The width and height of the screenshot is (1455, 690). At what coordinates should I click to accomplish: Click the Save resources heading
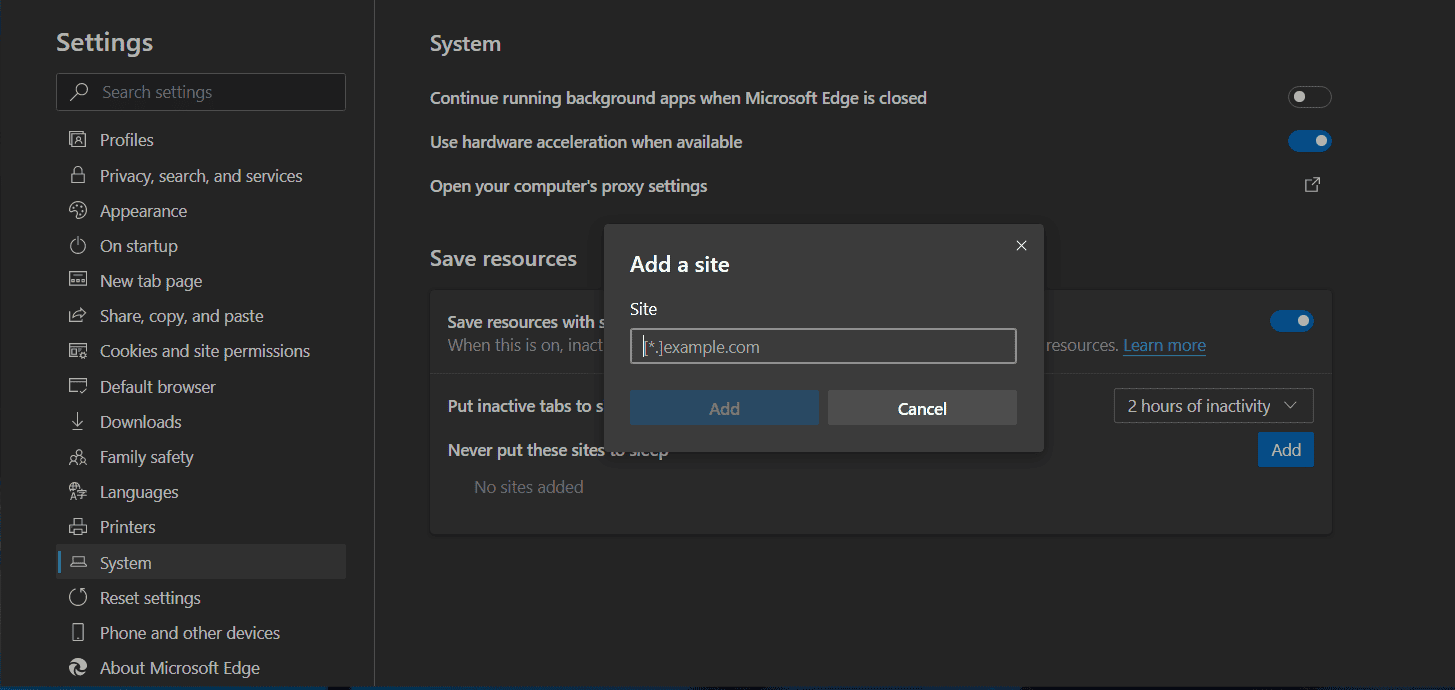(503, 258)
